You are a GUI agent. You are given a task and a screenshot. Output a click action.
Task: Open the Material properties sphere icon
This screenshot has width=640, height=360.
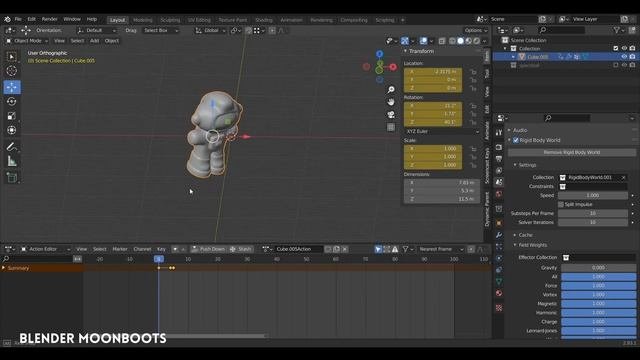tap(499, 293)
